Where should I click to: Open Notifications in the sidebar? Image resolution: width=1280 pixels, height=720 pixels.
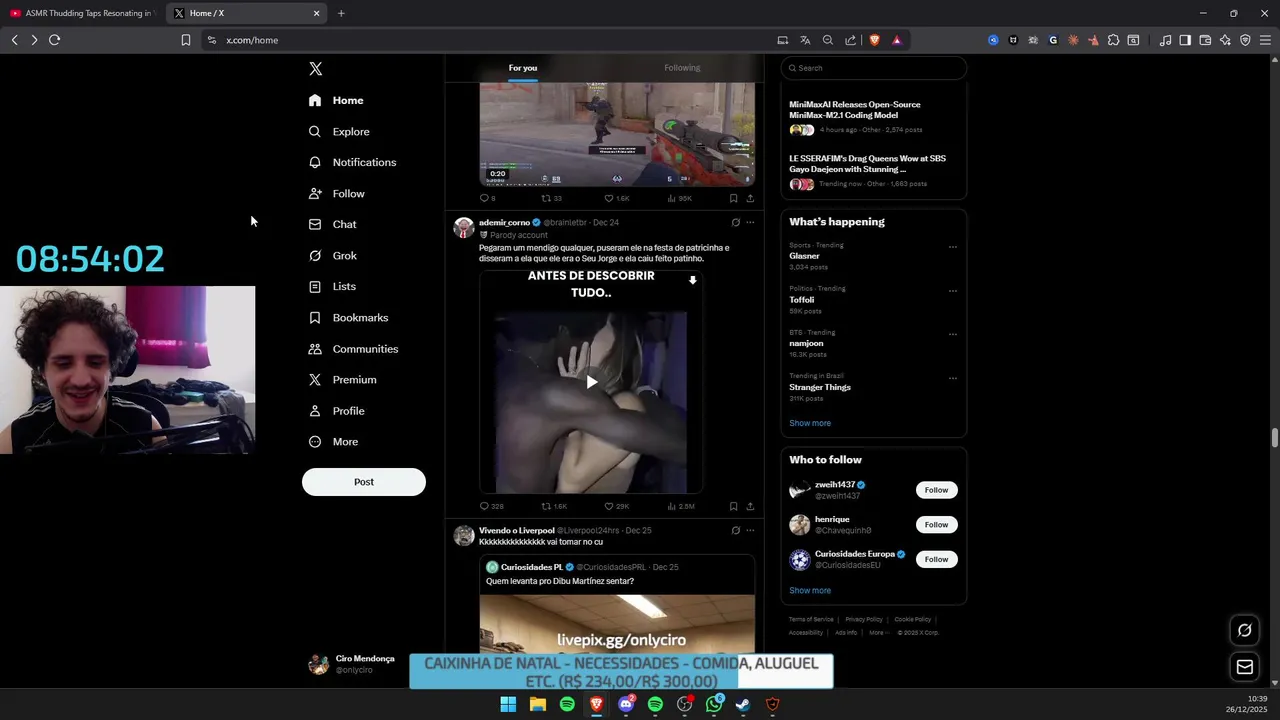(352, 162)
